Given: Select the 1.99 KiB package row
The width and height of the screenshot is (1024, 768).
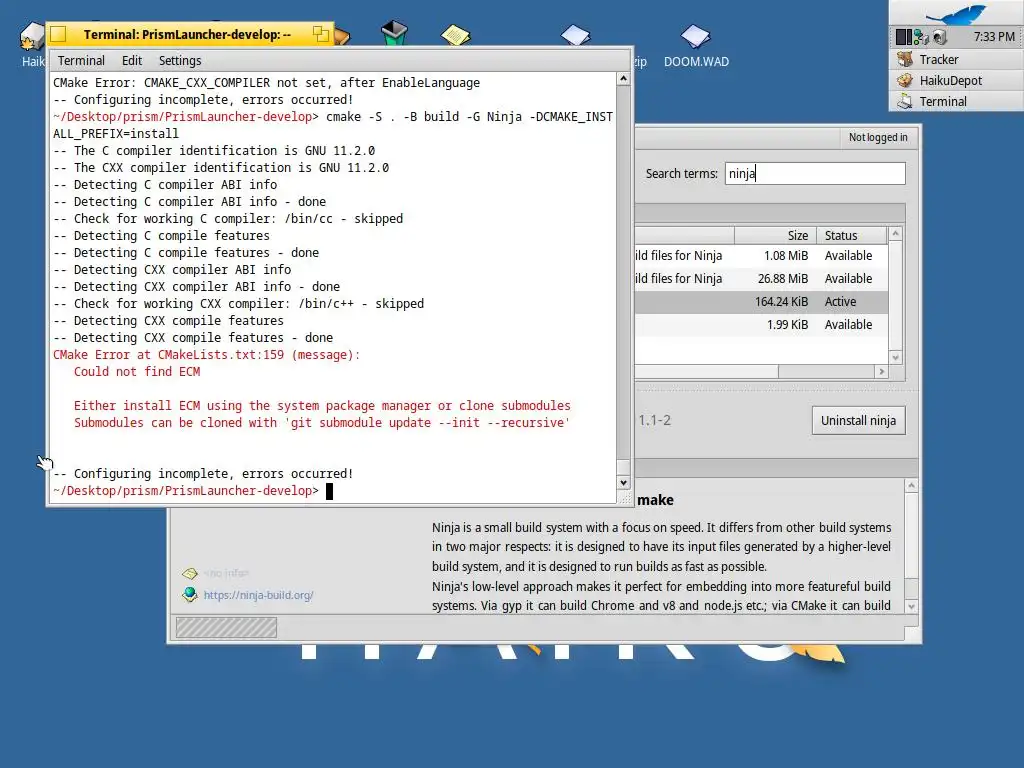Looking at the screenshot, I should tap(761, 325).
